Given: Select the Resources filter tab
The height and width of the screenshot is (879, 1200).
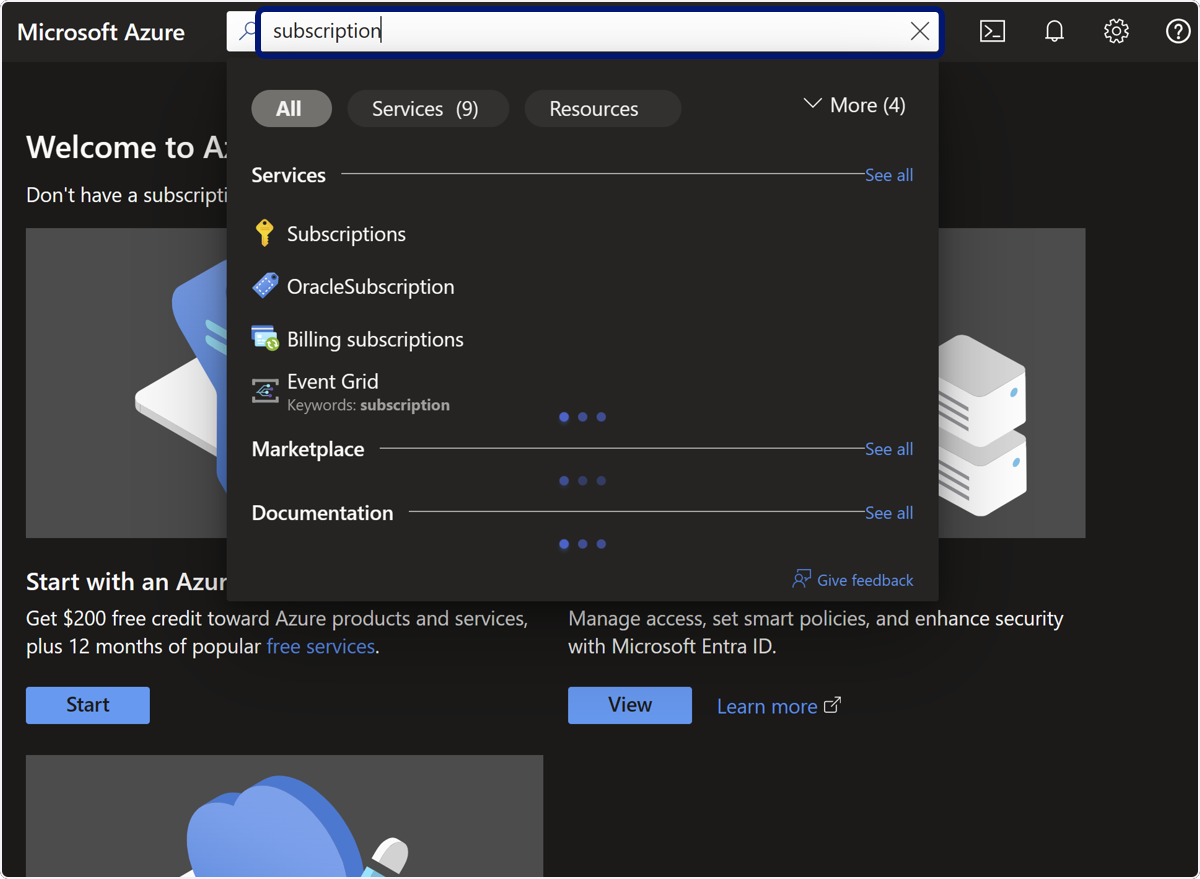Looking at the screenshot, I should (x=602, y=109).
